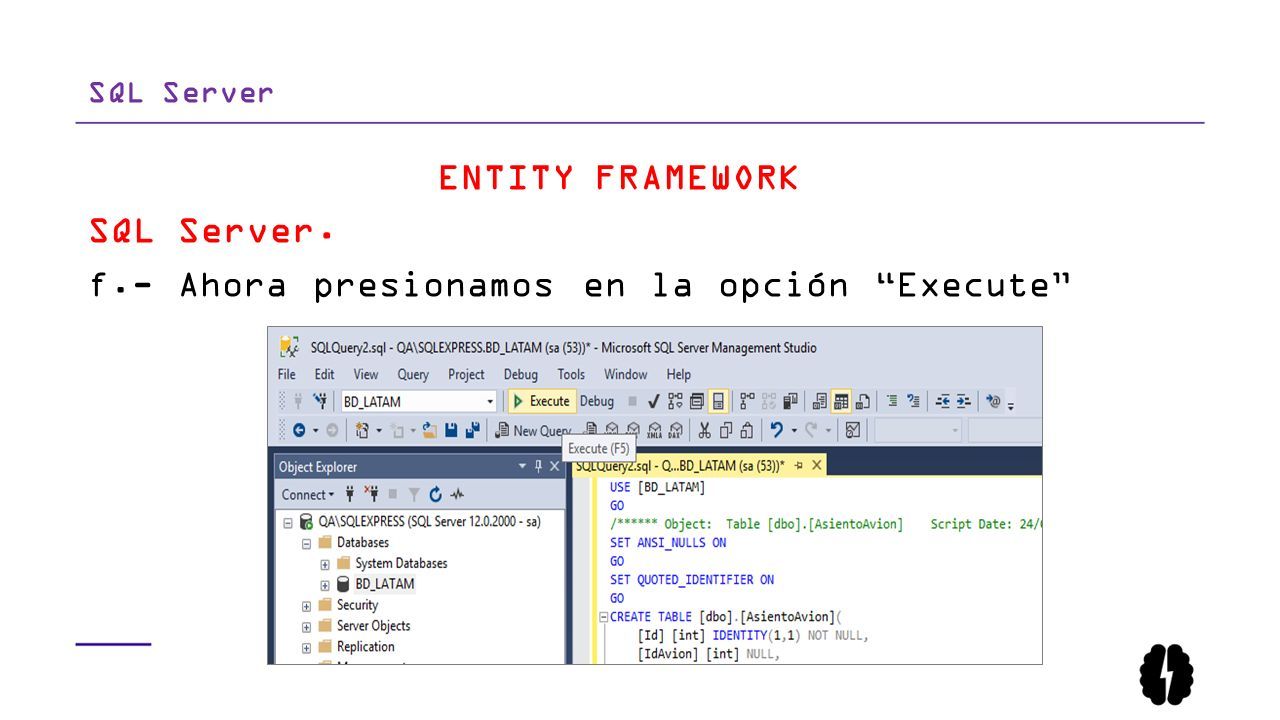Toggle IntelliSense Enabled icon

718,401
